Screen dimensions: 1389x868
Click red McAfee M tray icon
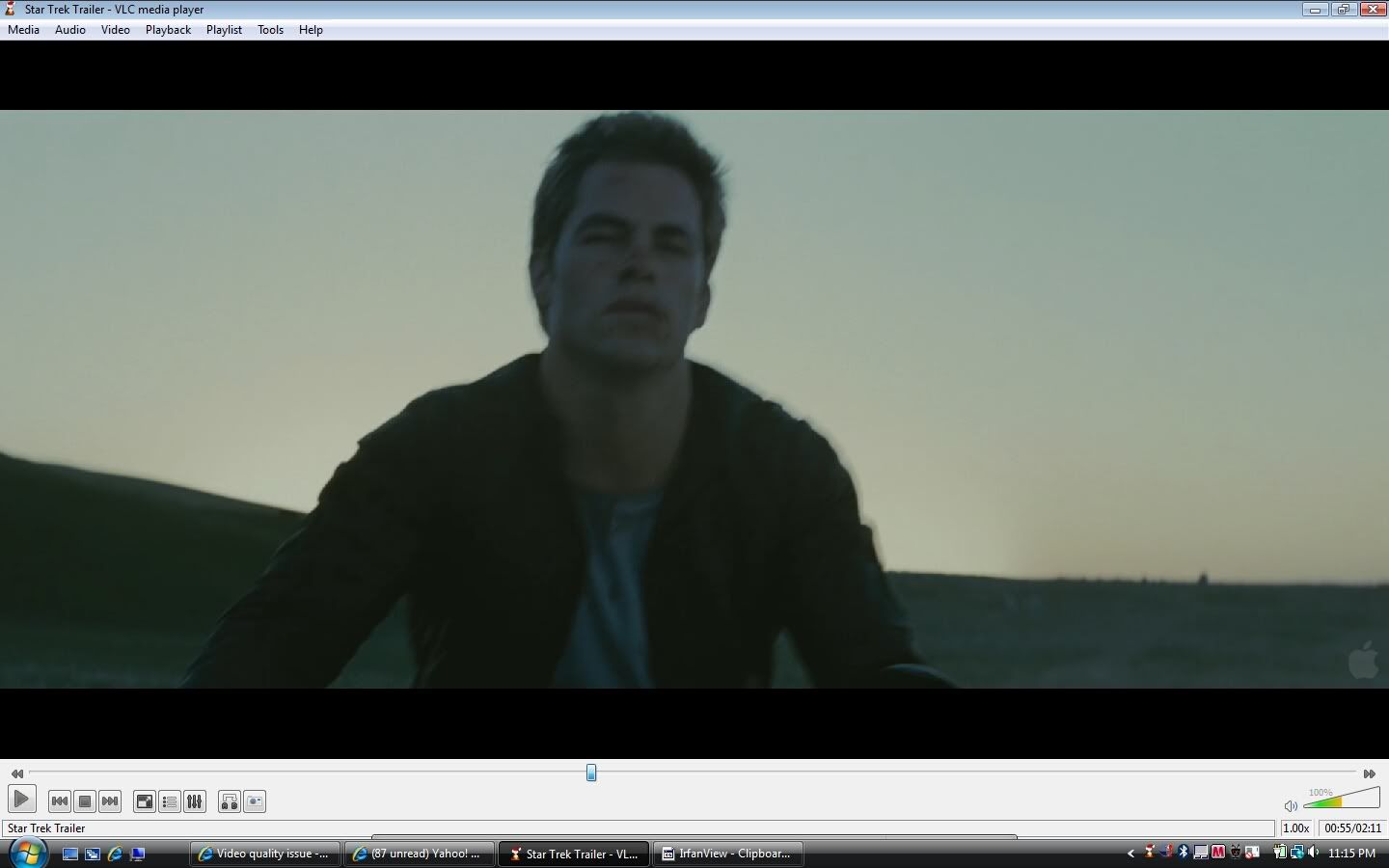coord(1218,853)
